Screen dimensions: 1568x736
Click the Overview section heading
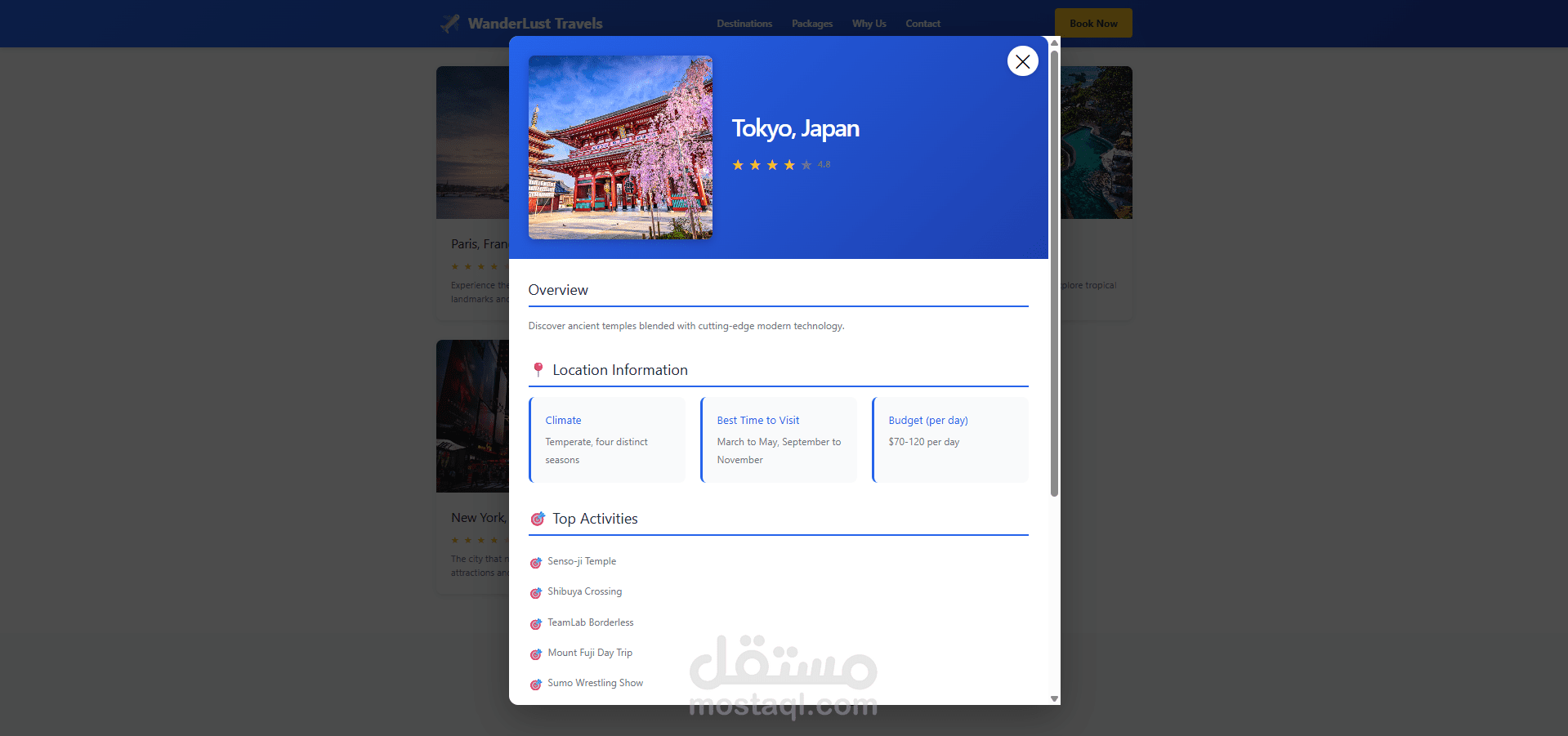coord(558,290)
